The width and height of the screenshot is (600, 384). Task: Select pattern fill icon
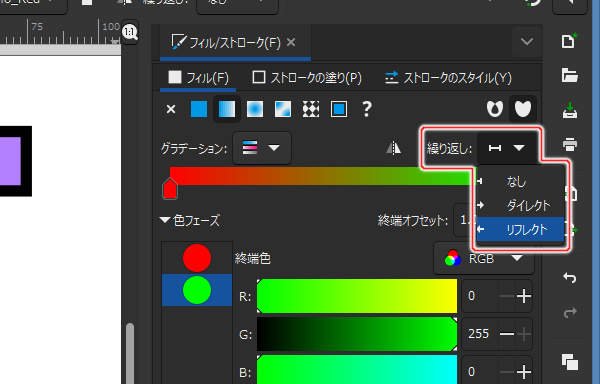[311, 109]
